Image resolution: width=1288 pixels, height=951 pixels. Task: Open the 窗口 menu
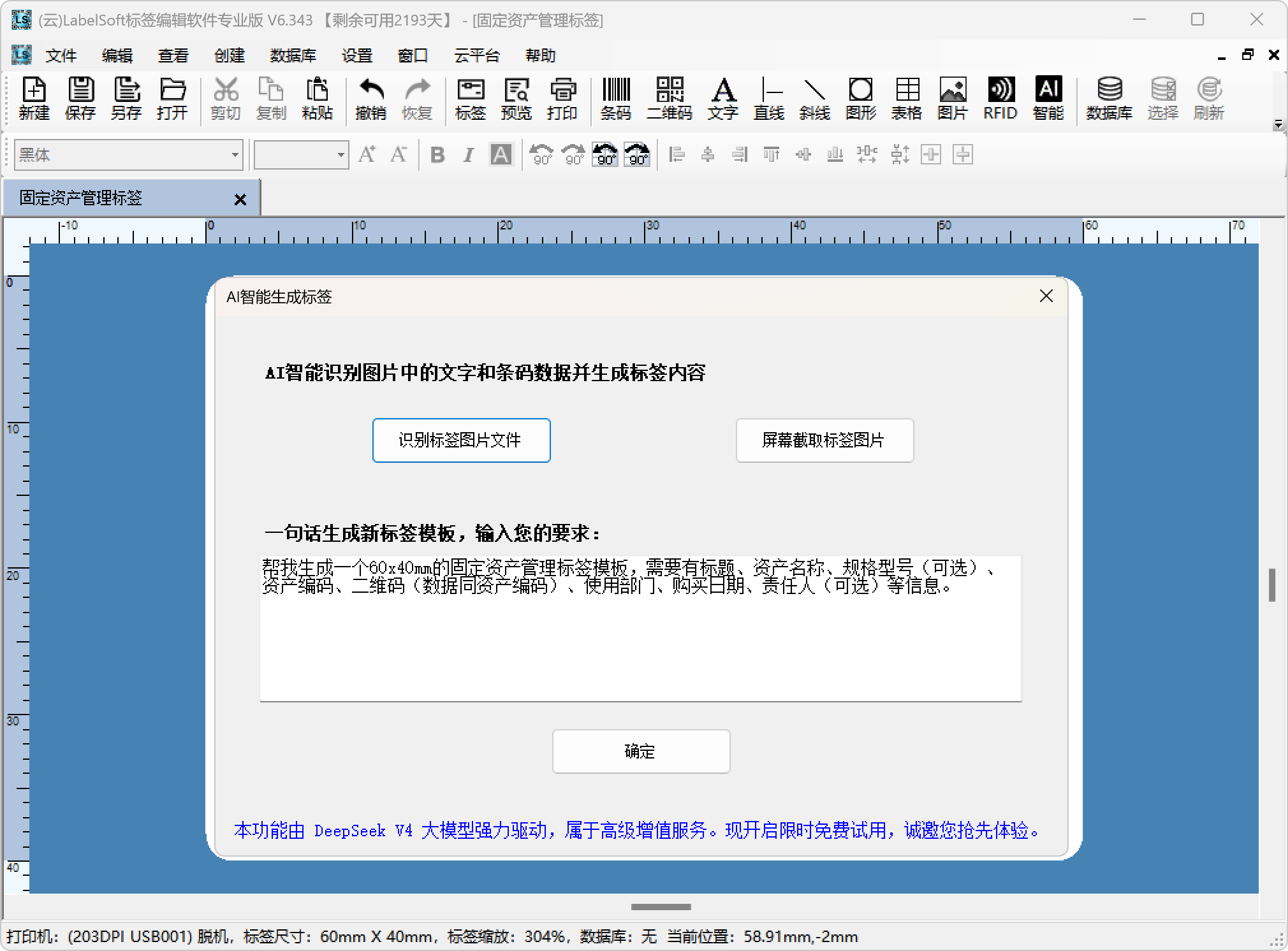[x=413, y=56]
